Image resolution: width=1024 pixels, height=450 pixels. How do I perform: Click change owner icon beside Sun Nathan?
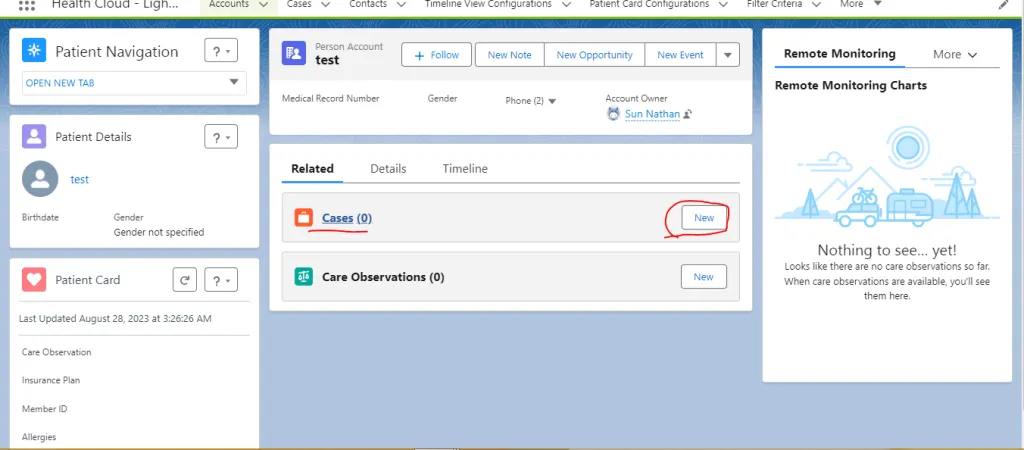pos(688,114)
